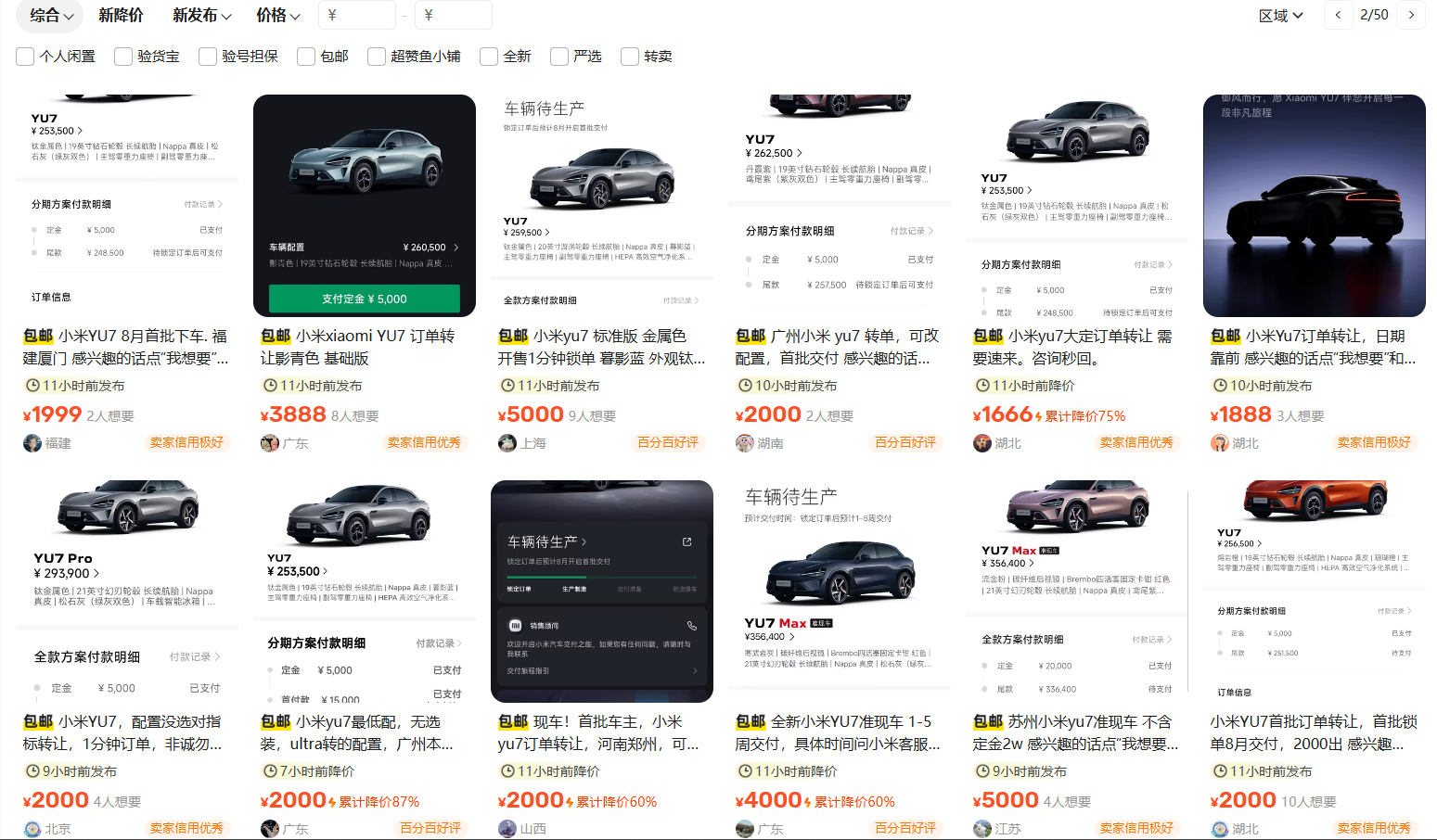Enable the 超赞鱼小铺 checkbox
Screen dimensions: 1437x840
pos(377,57)
